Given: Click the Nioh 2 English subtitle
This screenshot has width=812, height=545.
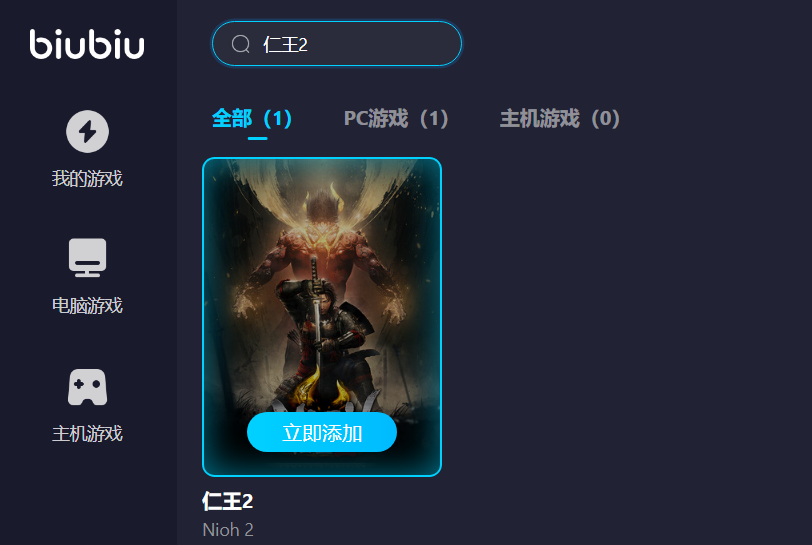Looking at the screenshot, I should (x=228, y=529).
